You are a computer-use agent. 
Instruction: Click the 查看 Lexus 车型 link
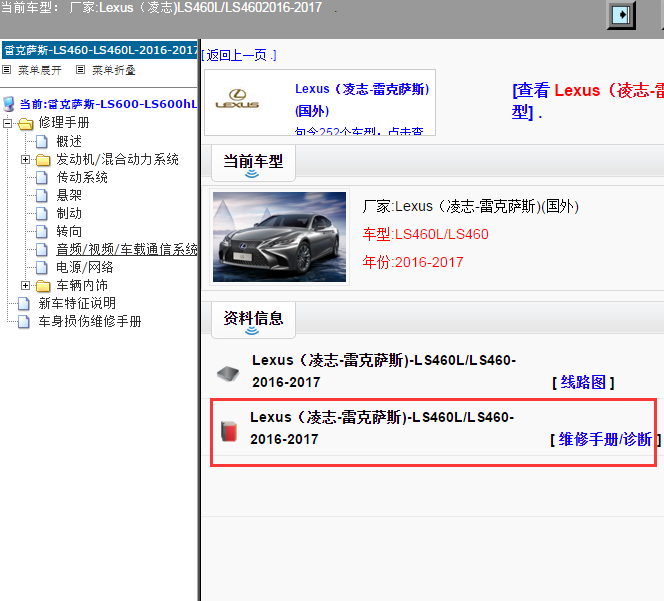click(588, 101)
